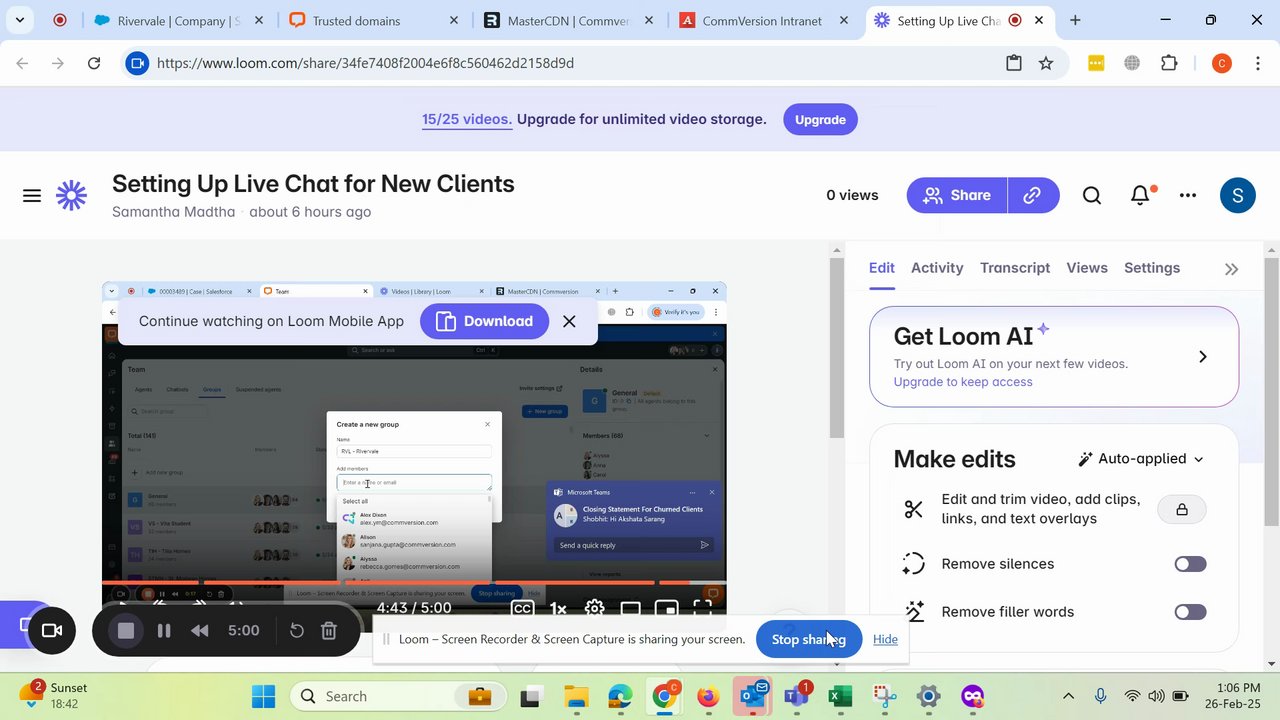
Task: Enter fullscreen in the video player
Action: point(702,608)
